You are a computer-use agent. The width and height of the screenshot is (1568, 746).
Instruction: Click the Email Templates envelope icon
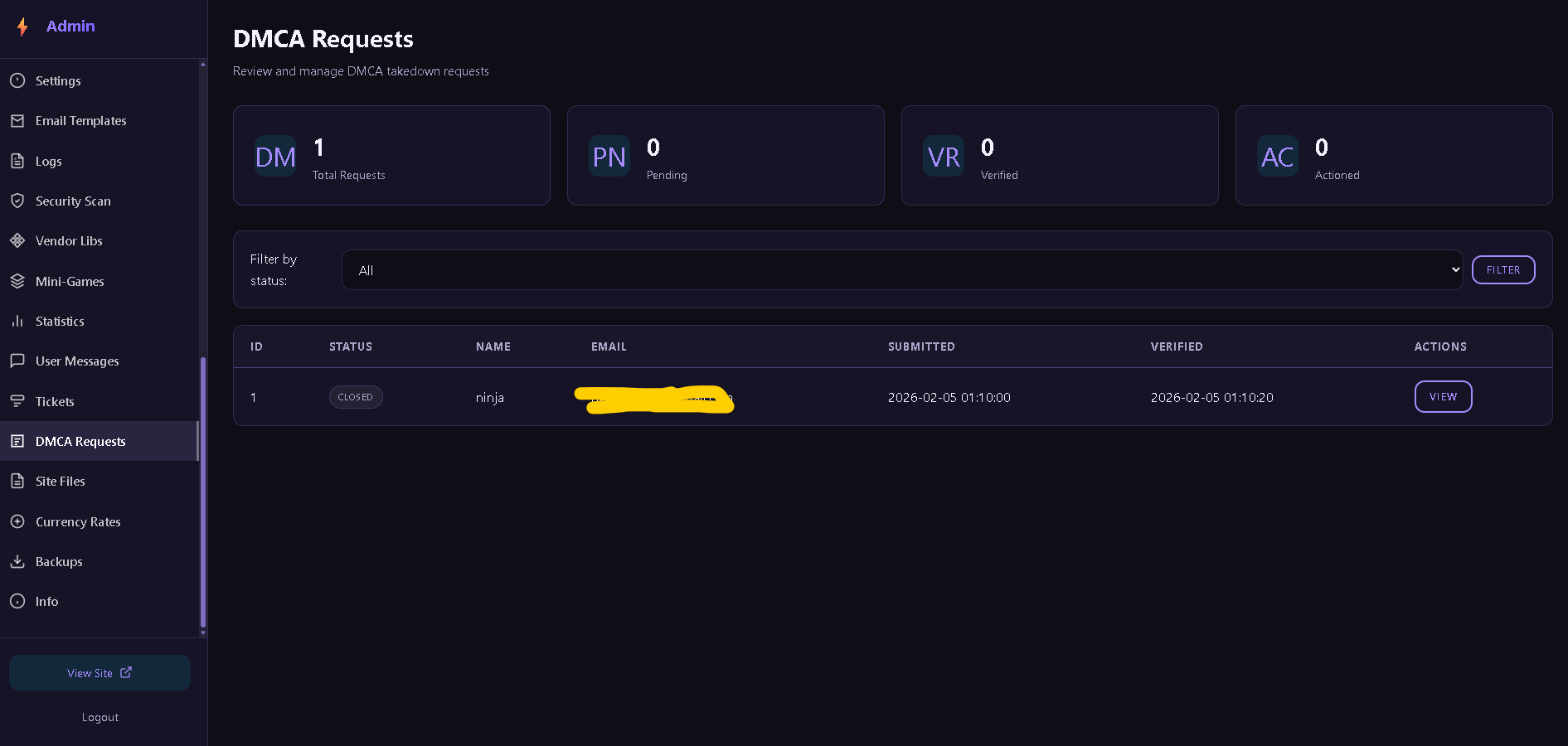tap(17, 121)
